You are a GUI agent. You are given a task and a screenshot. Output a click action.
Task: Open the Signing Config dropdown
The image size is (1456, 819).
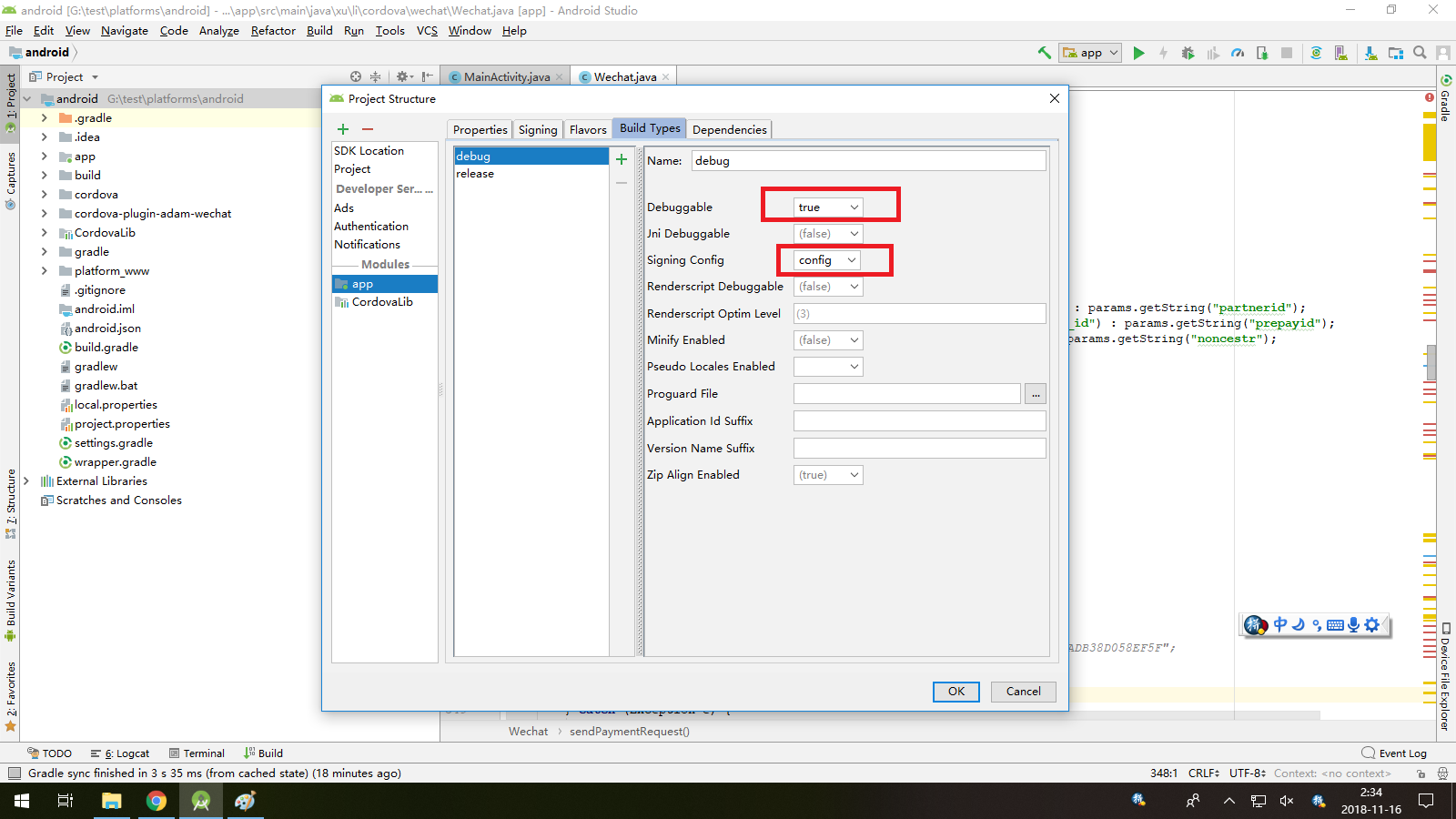tap(828, 260)
